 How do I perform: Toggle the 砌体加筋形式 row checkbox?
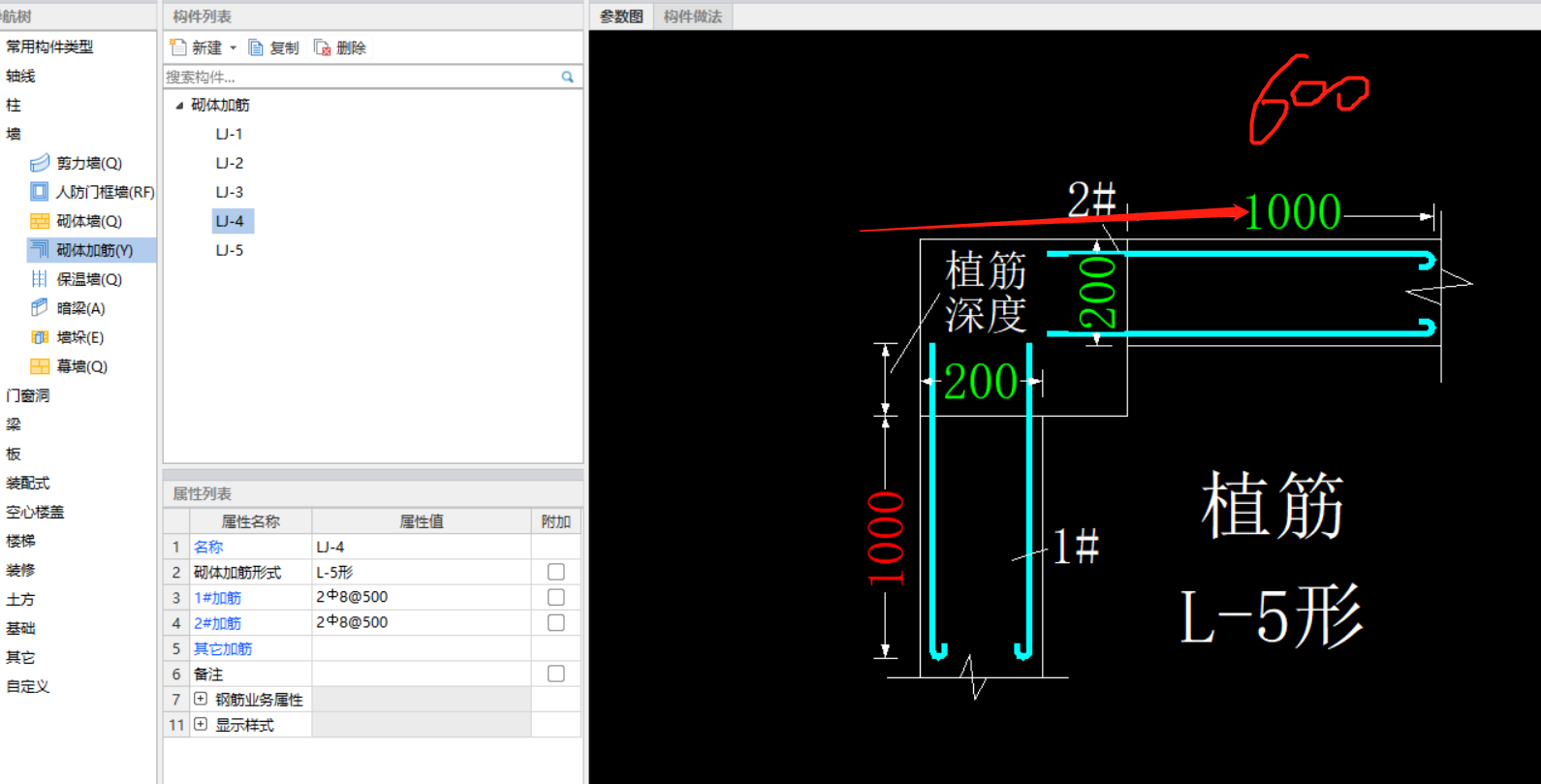point(556,572)
